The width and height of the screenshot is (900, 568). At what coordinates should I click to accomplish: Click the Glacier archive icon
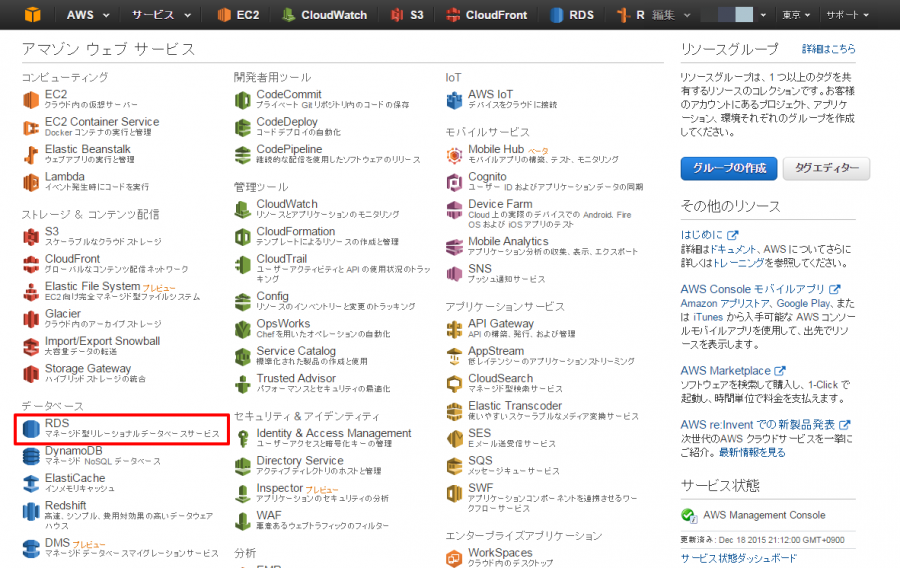(x=31, y=319)
